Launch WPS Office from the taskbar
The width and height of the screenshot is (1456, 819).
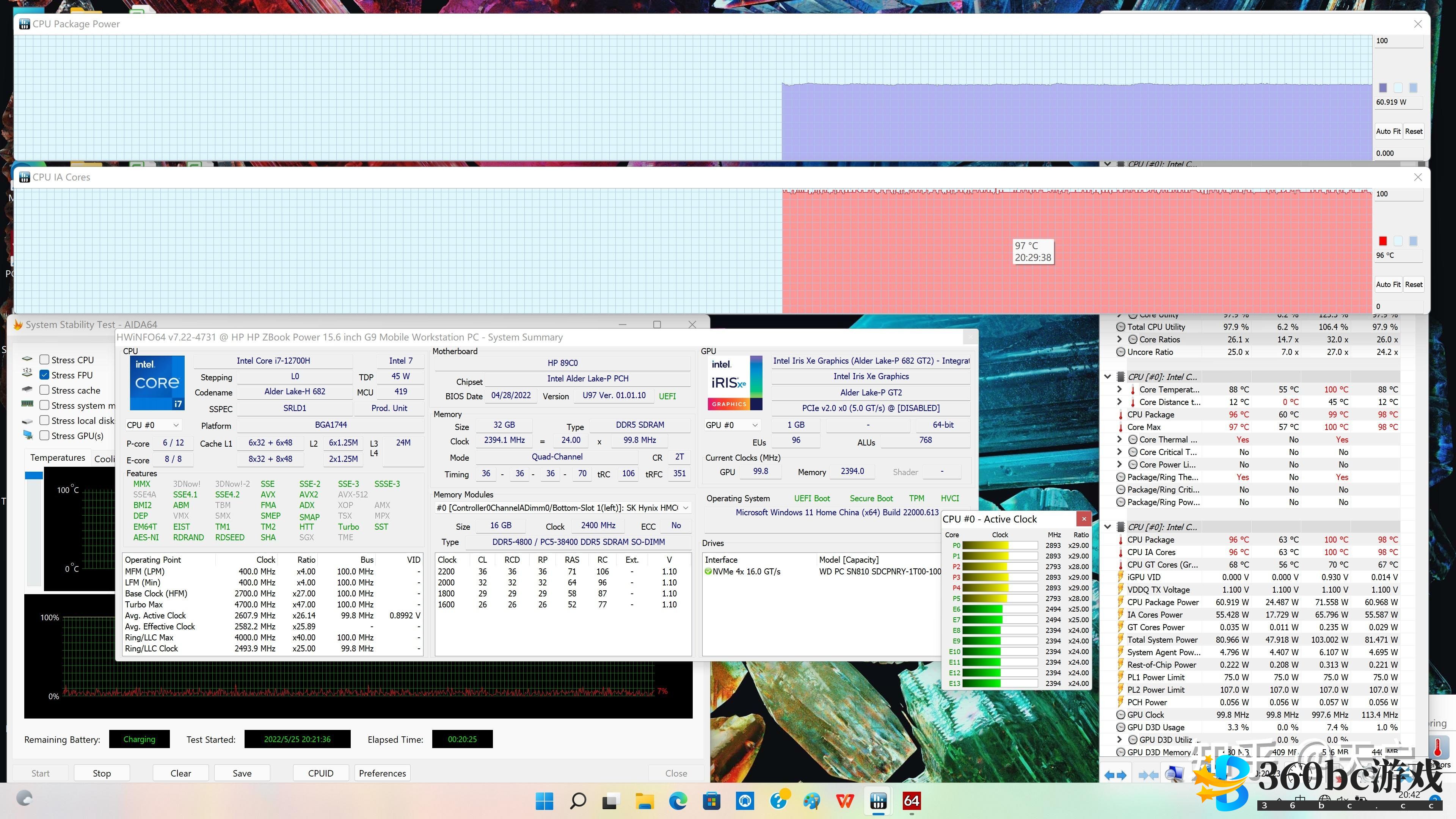pyautogui.click(x=845, y=801)
